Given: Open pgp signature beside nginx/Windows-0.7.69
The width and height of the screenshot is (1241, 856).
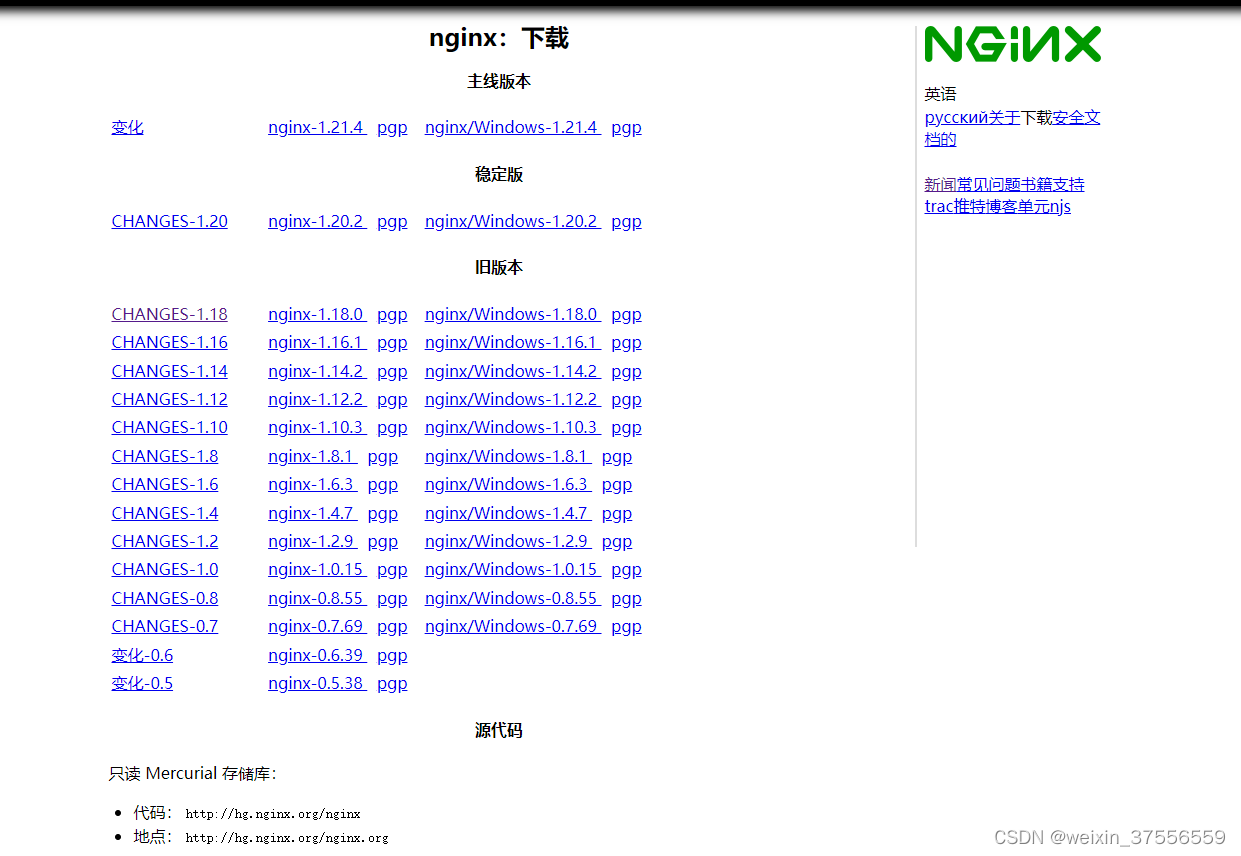Looking at the screenshot, I should pos(626,626).
